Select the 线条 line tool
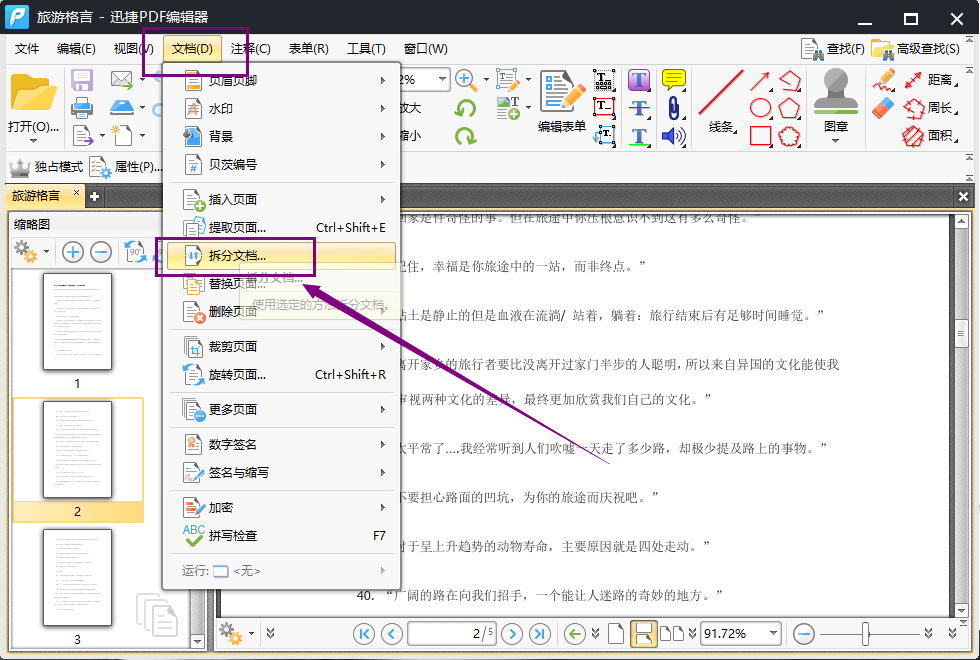The image size is (980, 660). 721,102
